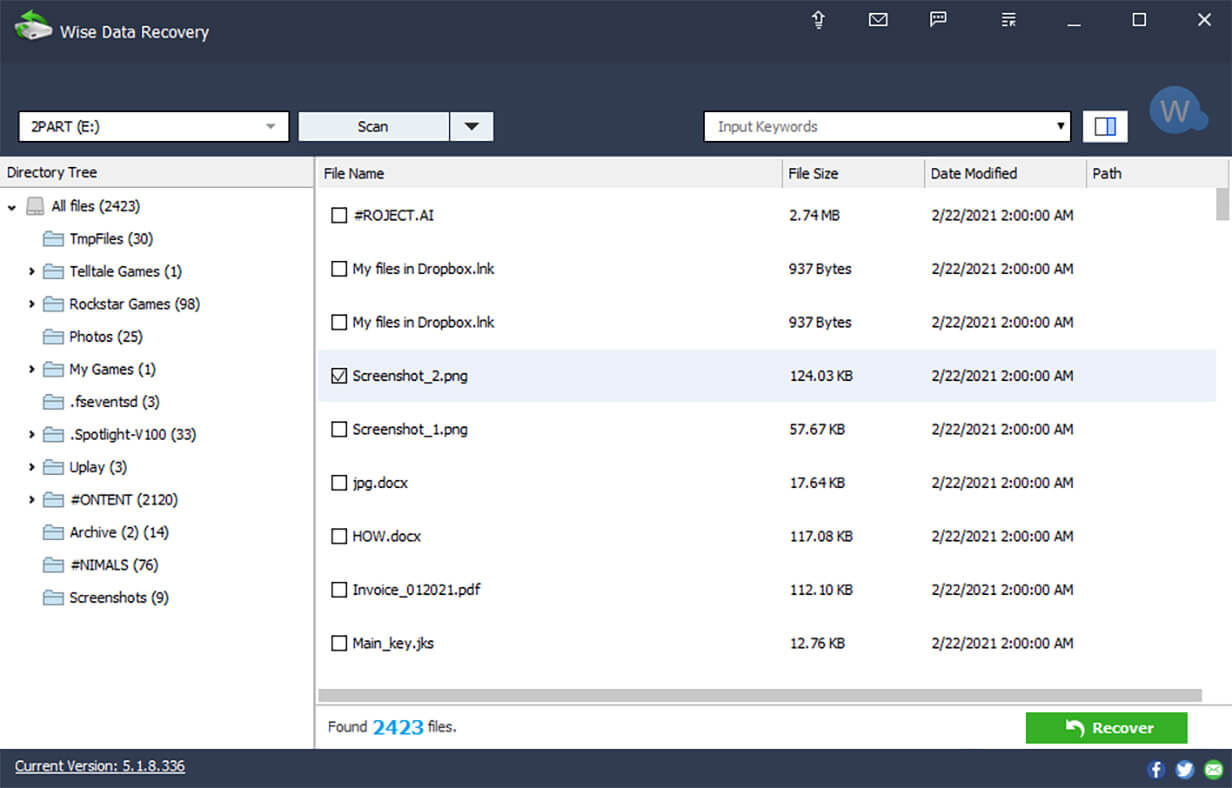Screen dimensions: 1232x788
Task: Click the file size "57.67 KB"
Action: point(817,429)
